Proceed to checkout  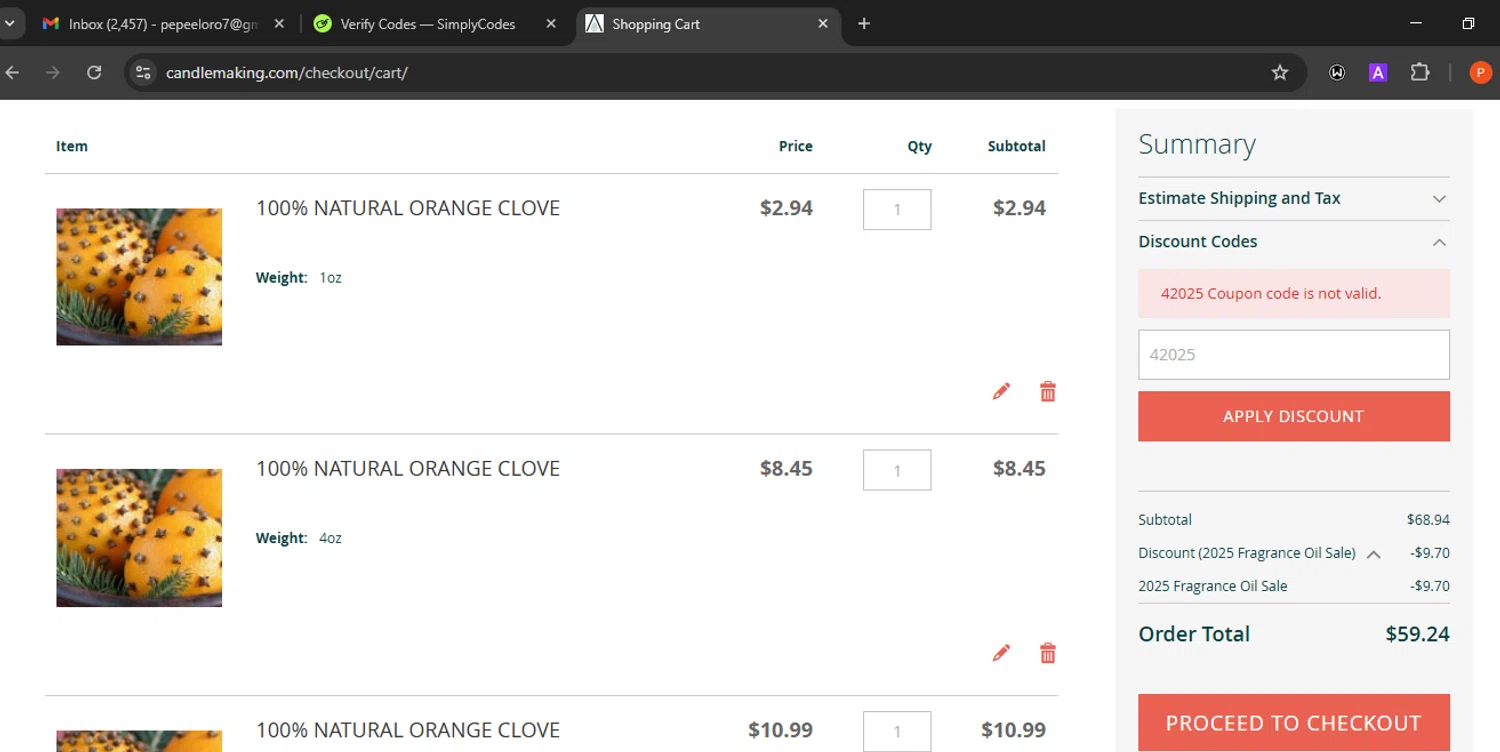[x=1294, y=723]
